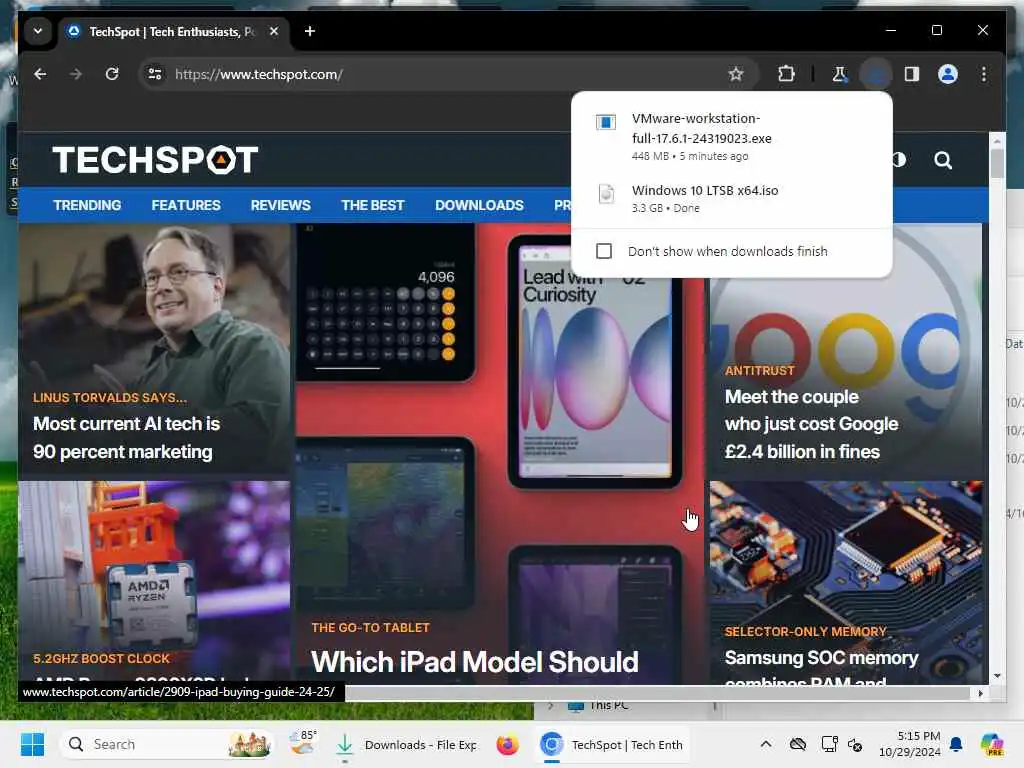
Task: Open VMware-workstation download entry
Action: [731, 136]
